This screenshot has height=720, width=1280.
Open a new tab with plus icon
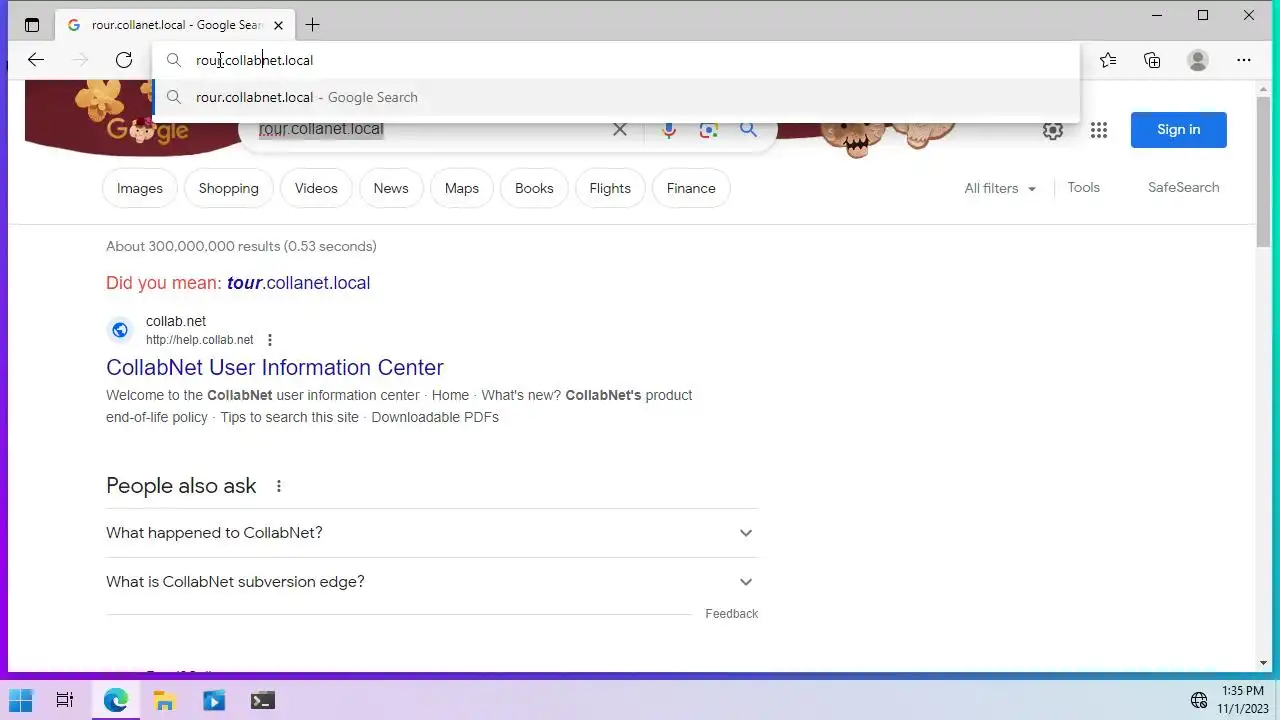(312, 25)
